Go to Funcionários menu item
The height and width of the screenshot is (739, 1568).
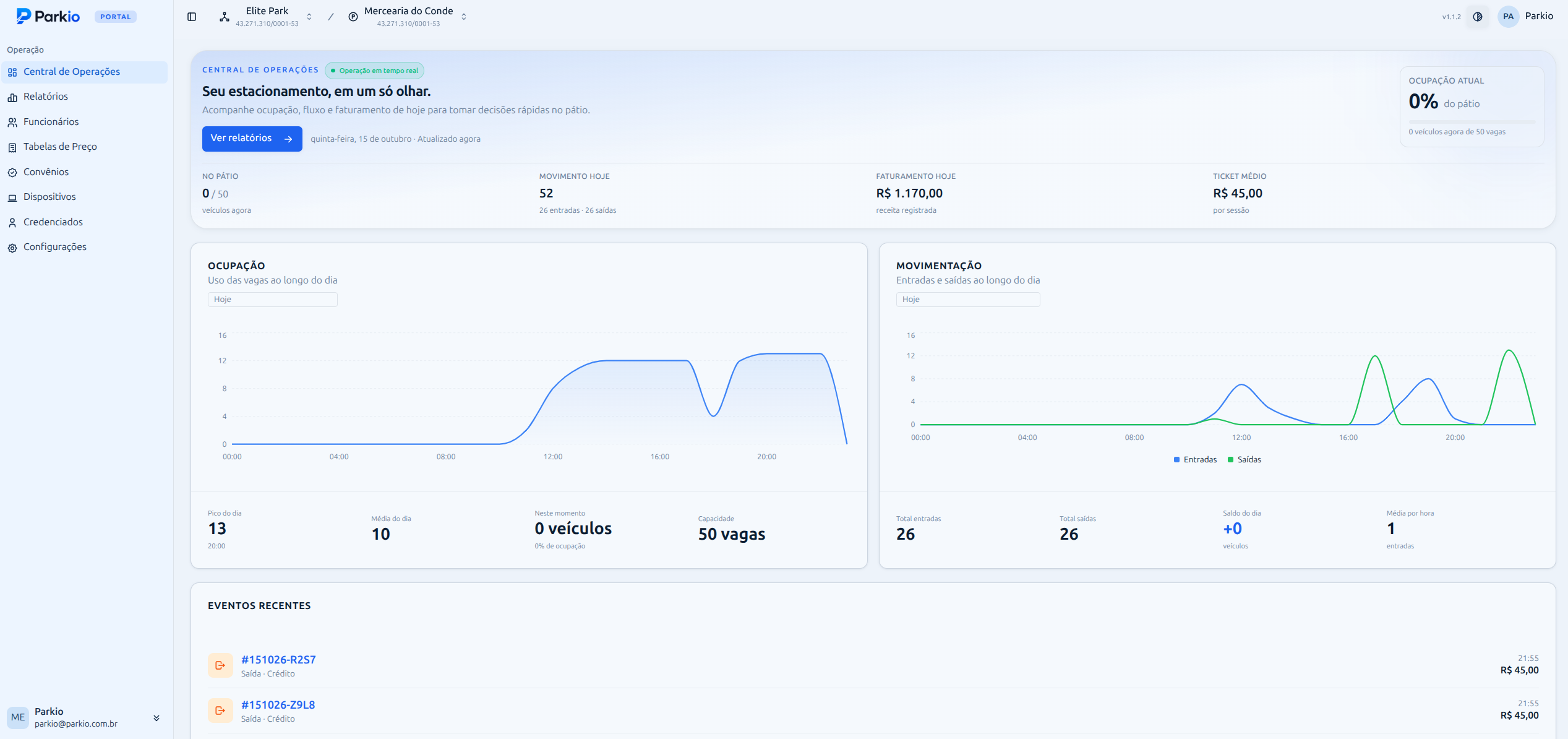pyautogui.click(x=84, y=122)
